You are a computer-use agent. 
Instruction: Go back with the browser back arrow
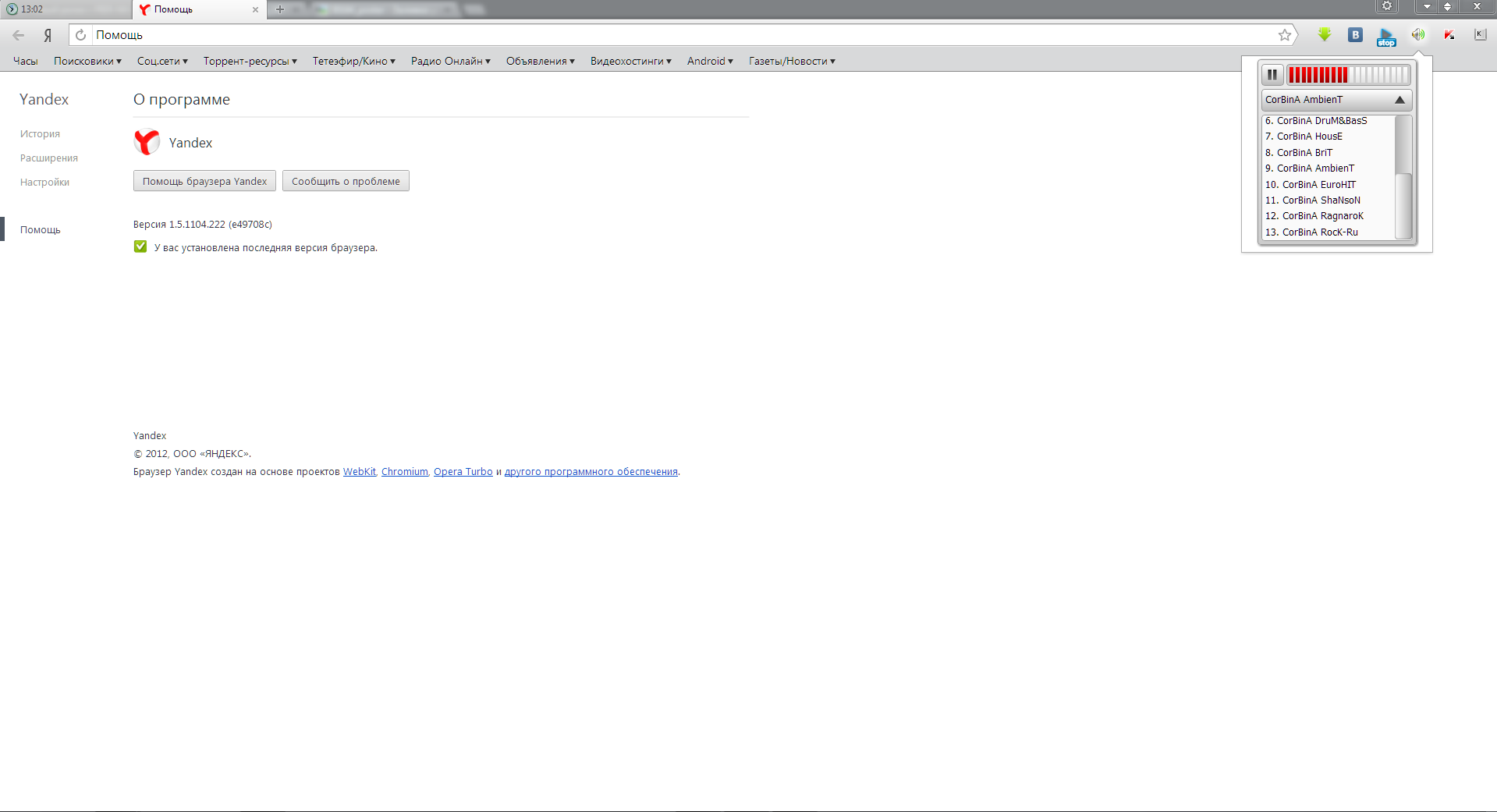point(19,35)
